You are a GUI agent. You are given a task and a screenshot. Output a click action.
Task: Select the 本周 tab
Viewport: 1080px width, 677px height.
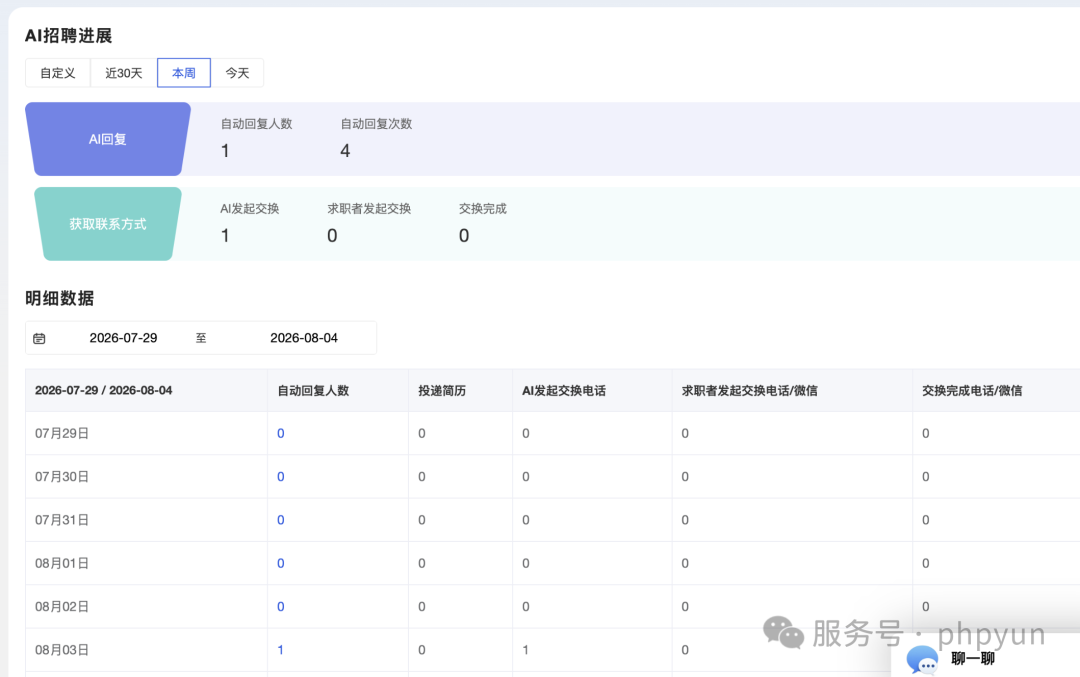184,73
